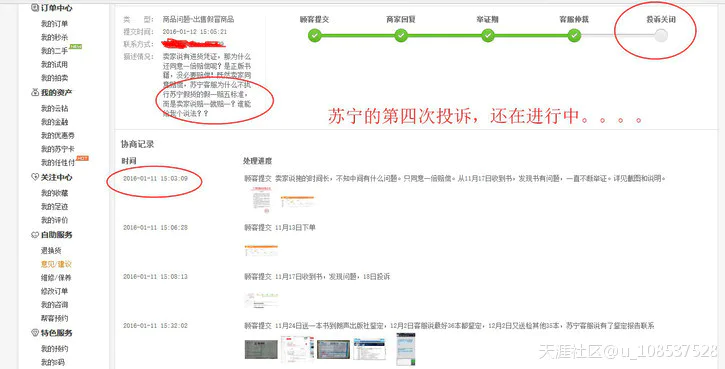Viewport: 725px width, 369px height.
Task: Click the 订单中心 heading
Action: tap(56, 8)
